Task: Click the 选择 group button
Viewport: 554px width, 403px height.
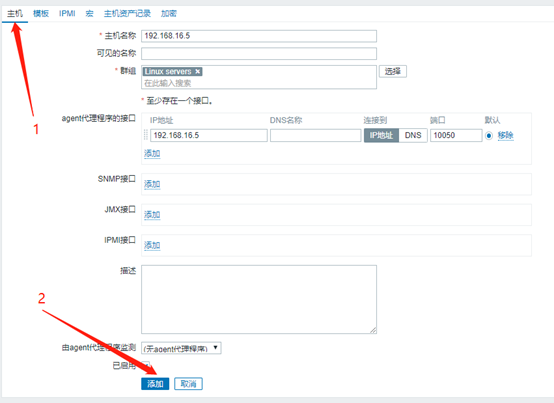Action: [x=393, y=71]
